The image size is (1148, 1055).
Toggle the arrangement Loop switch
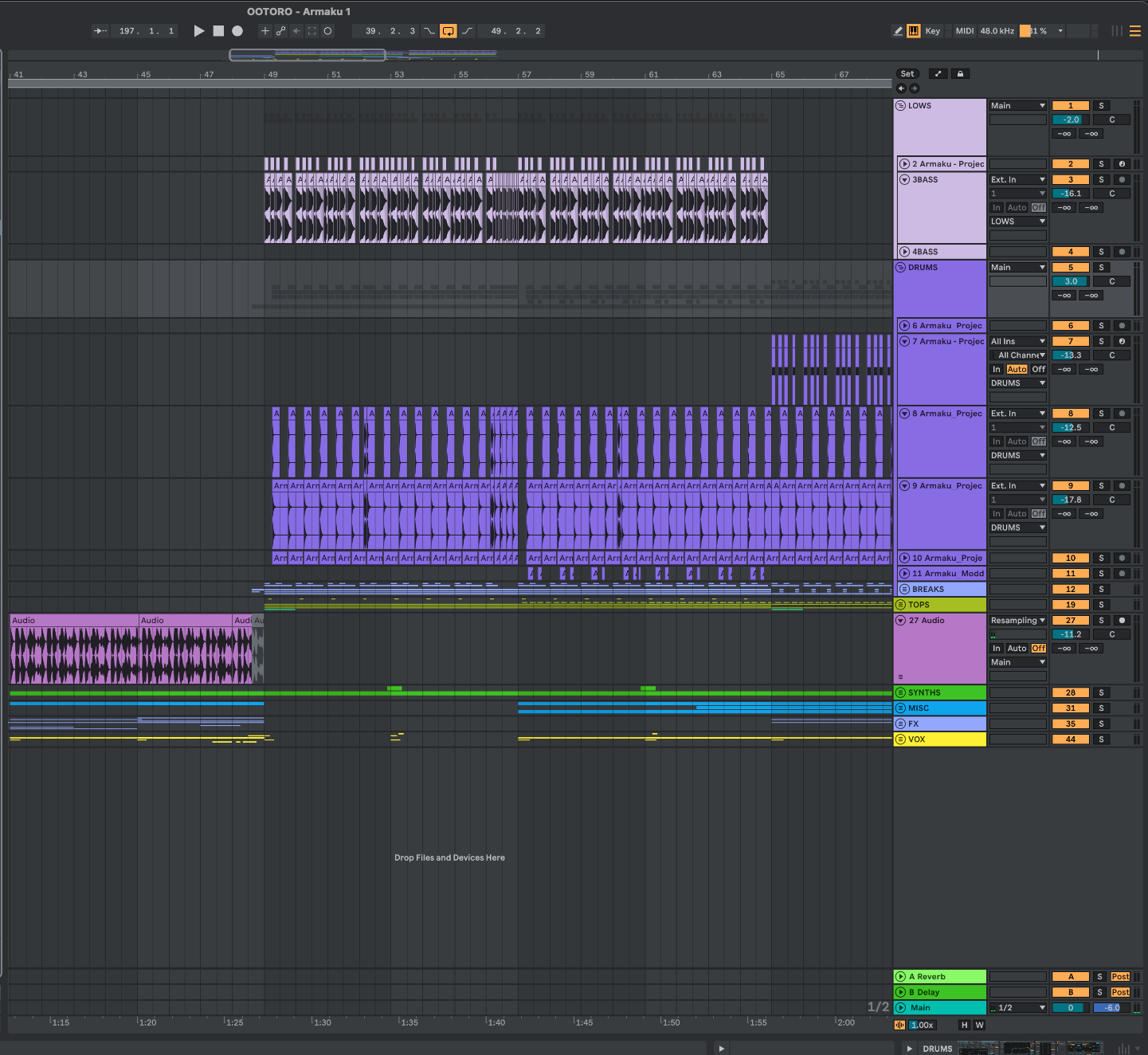[449, 31]
